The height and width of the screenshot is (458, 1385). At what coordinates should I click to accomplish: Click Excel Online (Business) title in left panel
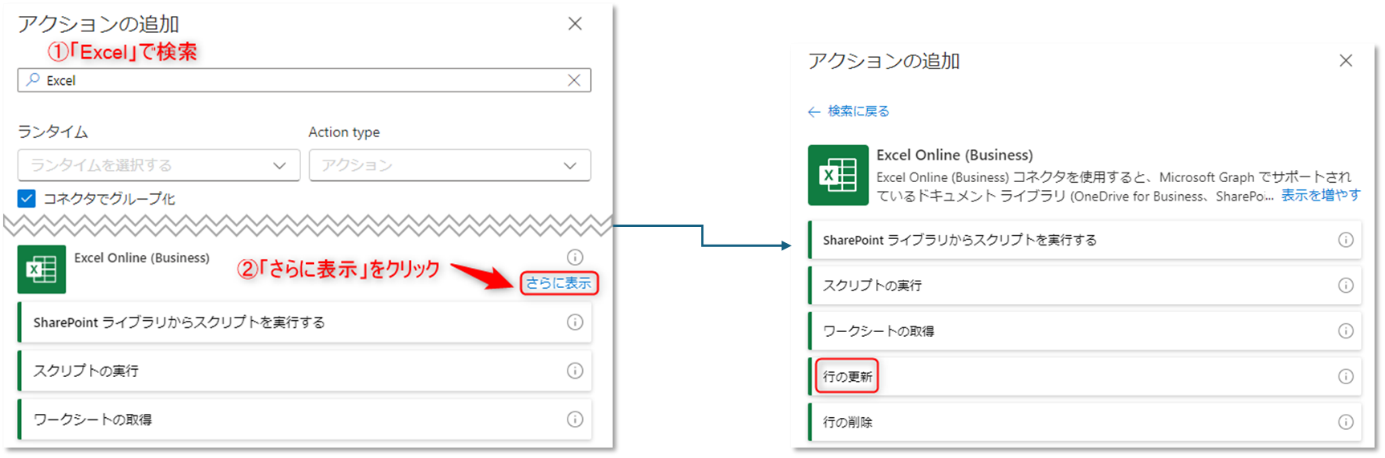click(x=142, y=257)
